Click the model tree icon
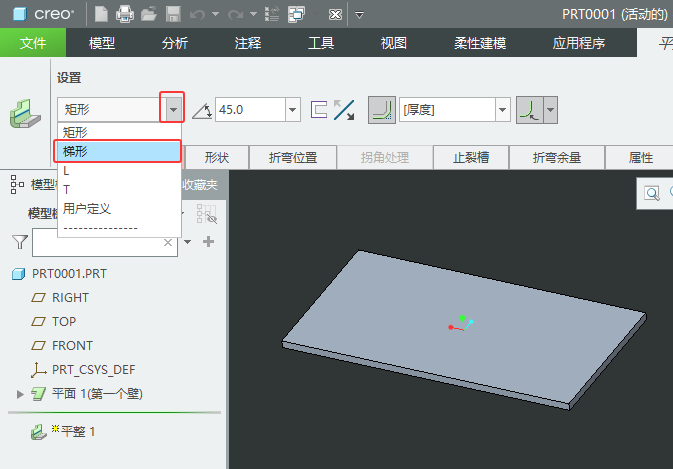The width and height of the screenshot is (673, 469). coord(17,185)
